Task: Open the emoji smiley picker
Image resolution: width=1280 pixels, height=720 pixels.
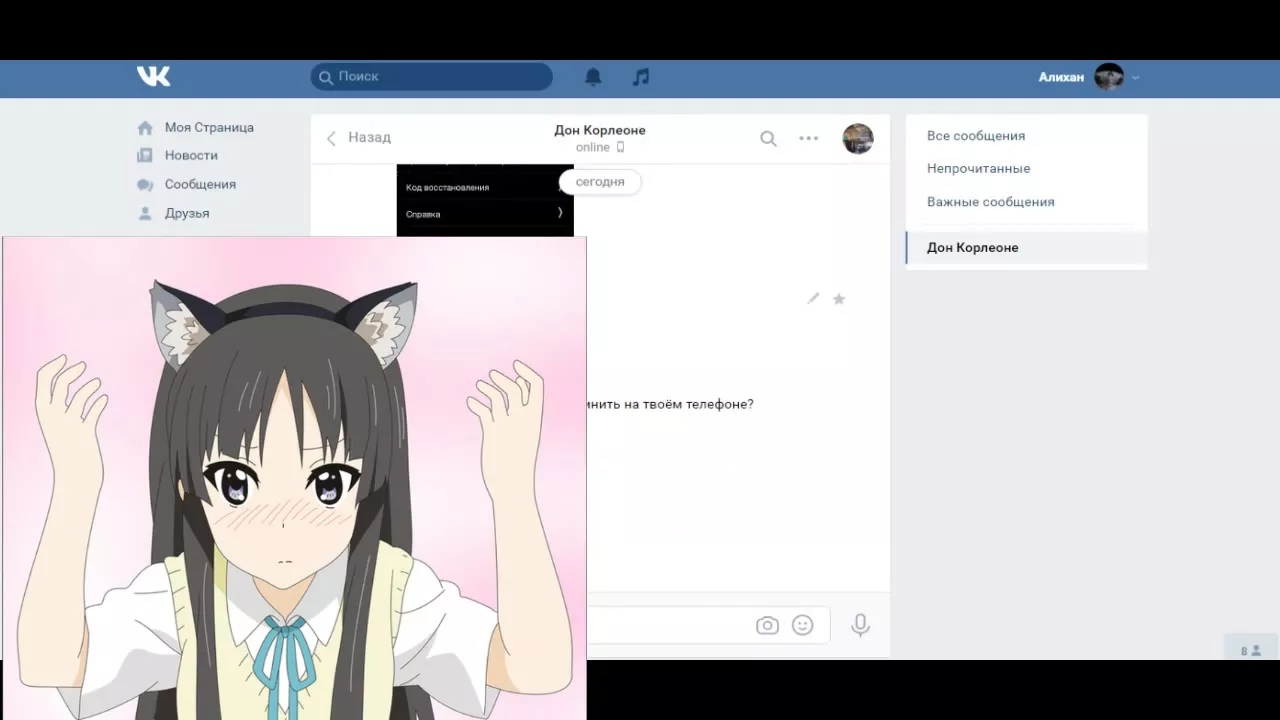Action: point(802,625)
